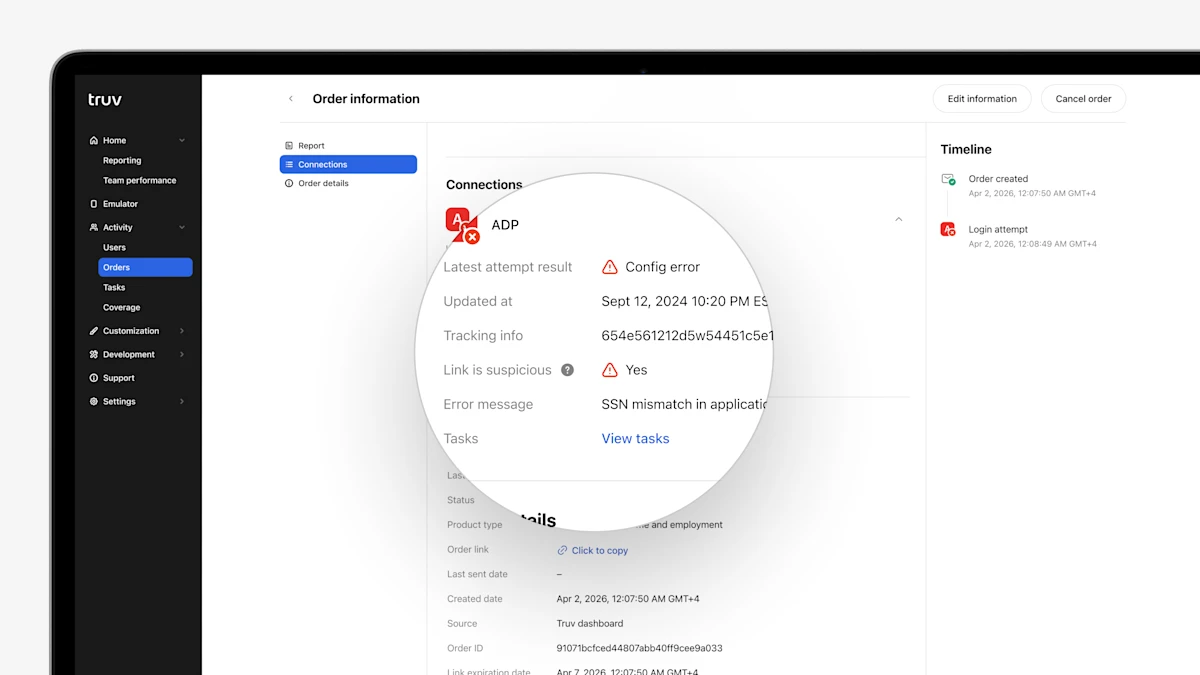Open Reporting in the sidebar
The image size is (1200, 675).
click(x=122, y=161)
